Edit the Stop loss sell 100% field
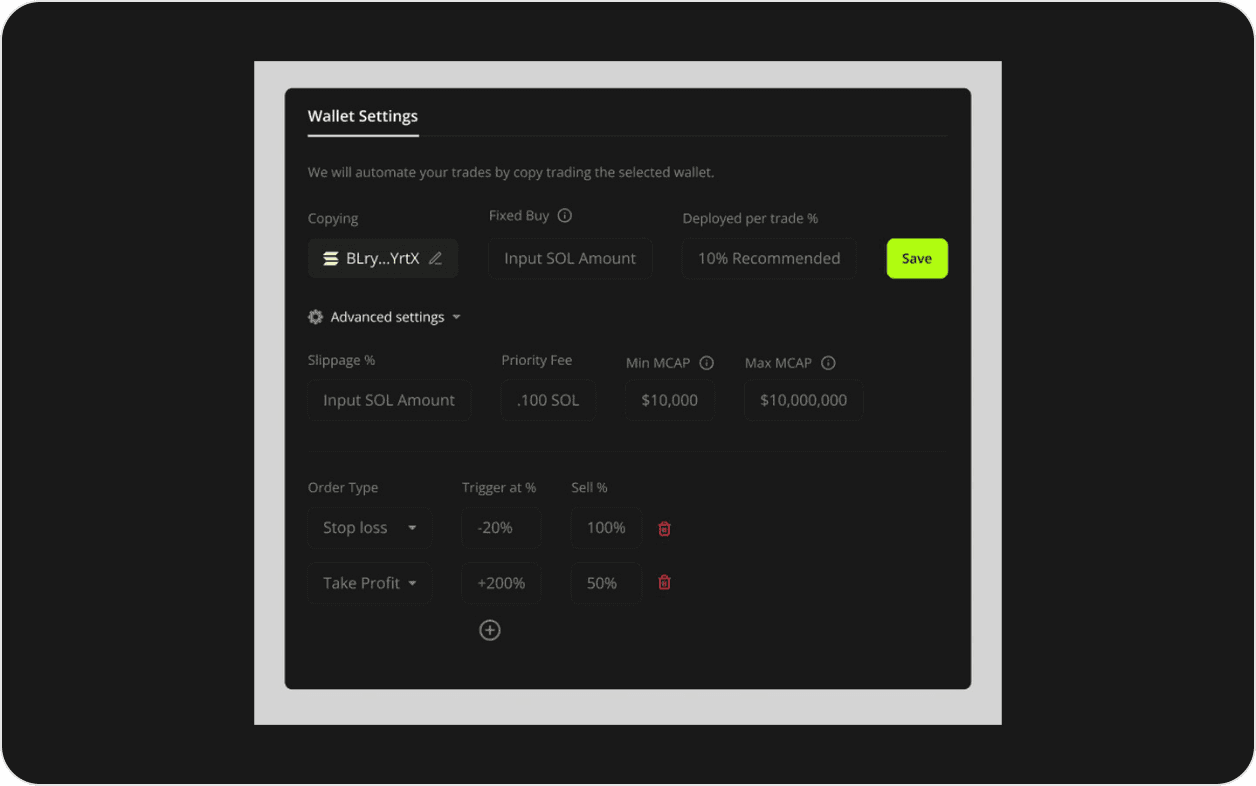The height and width of the screenshot is (786, 1256). point(606,528)
